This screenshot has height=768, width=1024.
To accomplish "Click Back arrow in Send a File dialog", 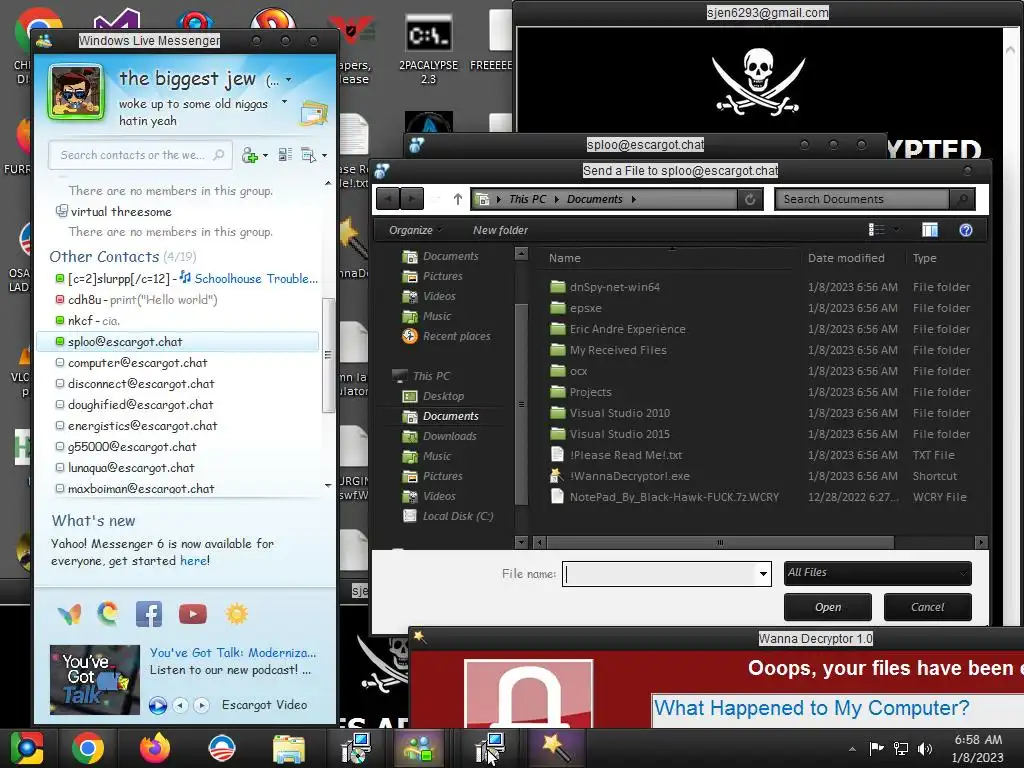I will coord(388,199).
